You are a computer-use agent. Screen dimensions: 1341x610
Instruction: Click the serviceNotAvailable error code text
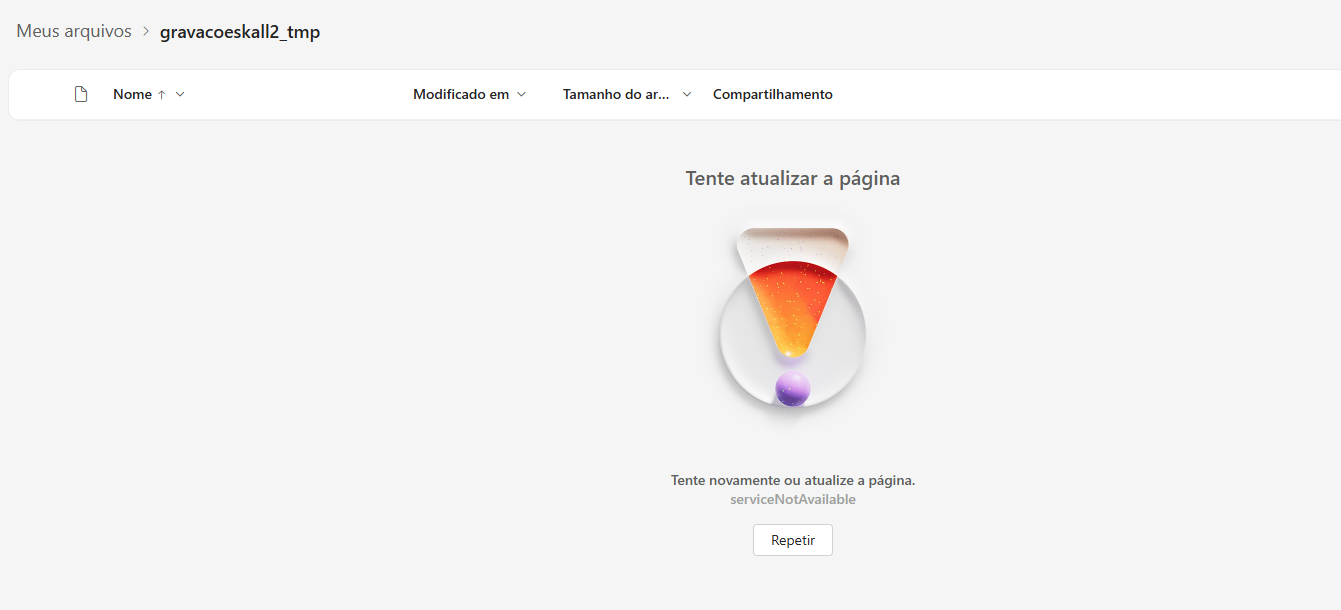tap(793, 499)
